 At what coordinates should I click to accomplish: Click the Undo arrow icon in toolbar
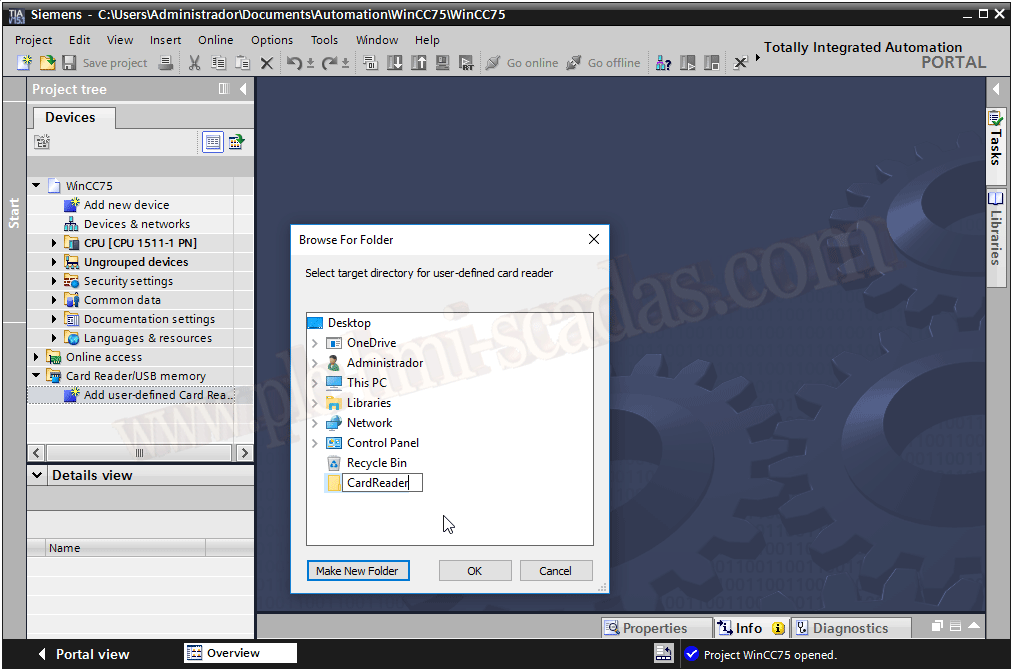click(294, 63)
